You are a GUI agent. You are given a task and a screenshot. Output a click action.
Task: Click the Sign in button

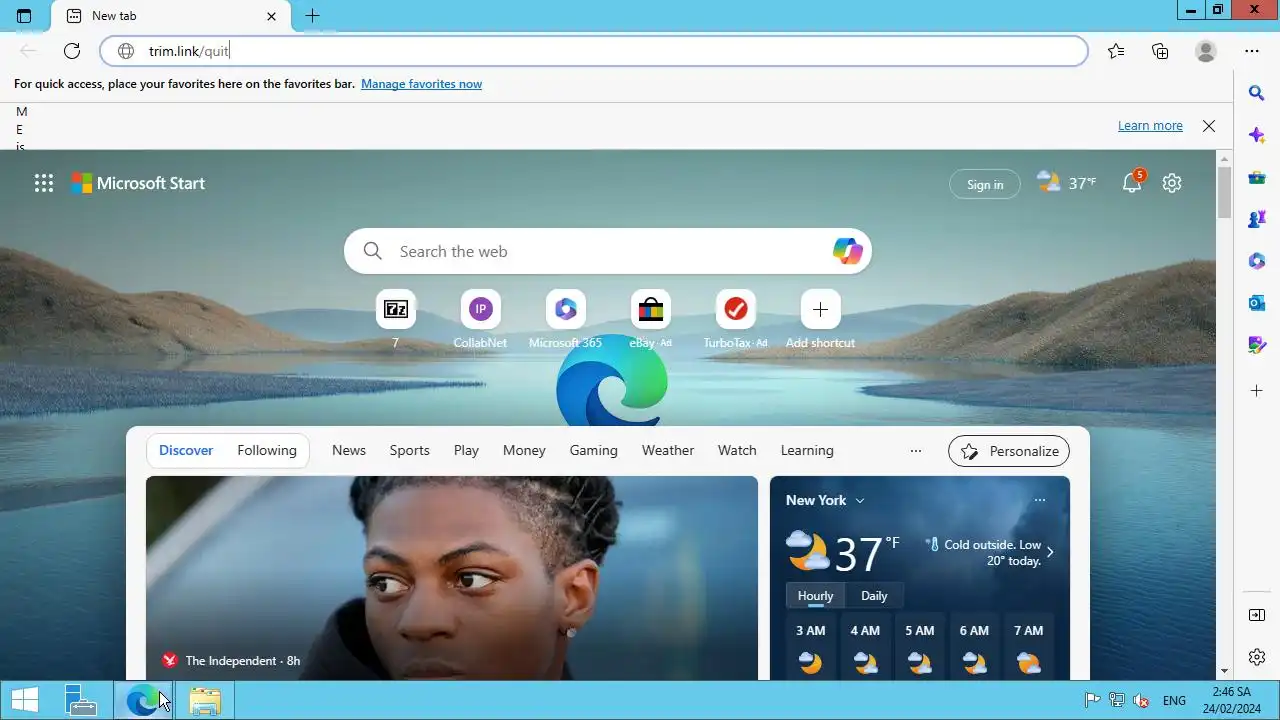tap(985, 184)
